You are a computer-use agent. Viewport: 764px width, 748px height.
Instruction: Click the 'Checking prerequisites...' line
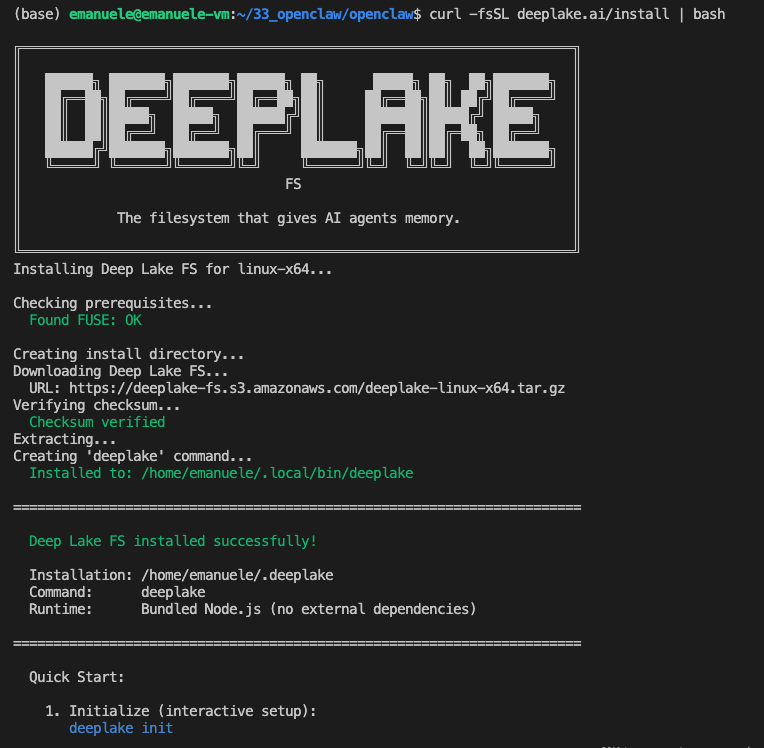[x=113, y=303]
